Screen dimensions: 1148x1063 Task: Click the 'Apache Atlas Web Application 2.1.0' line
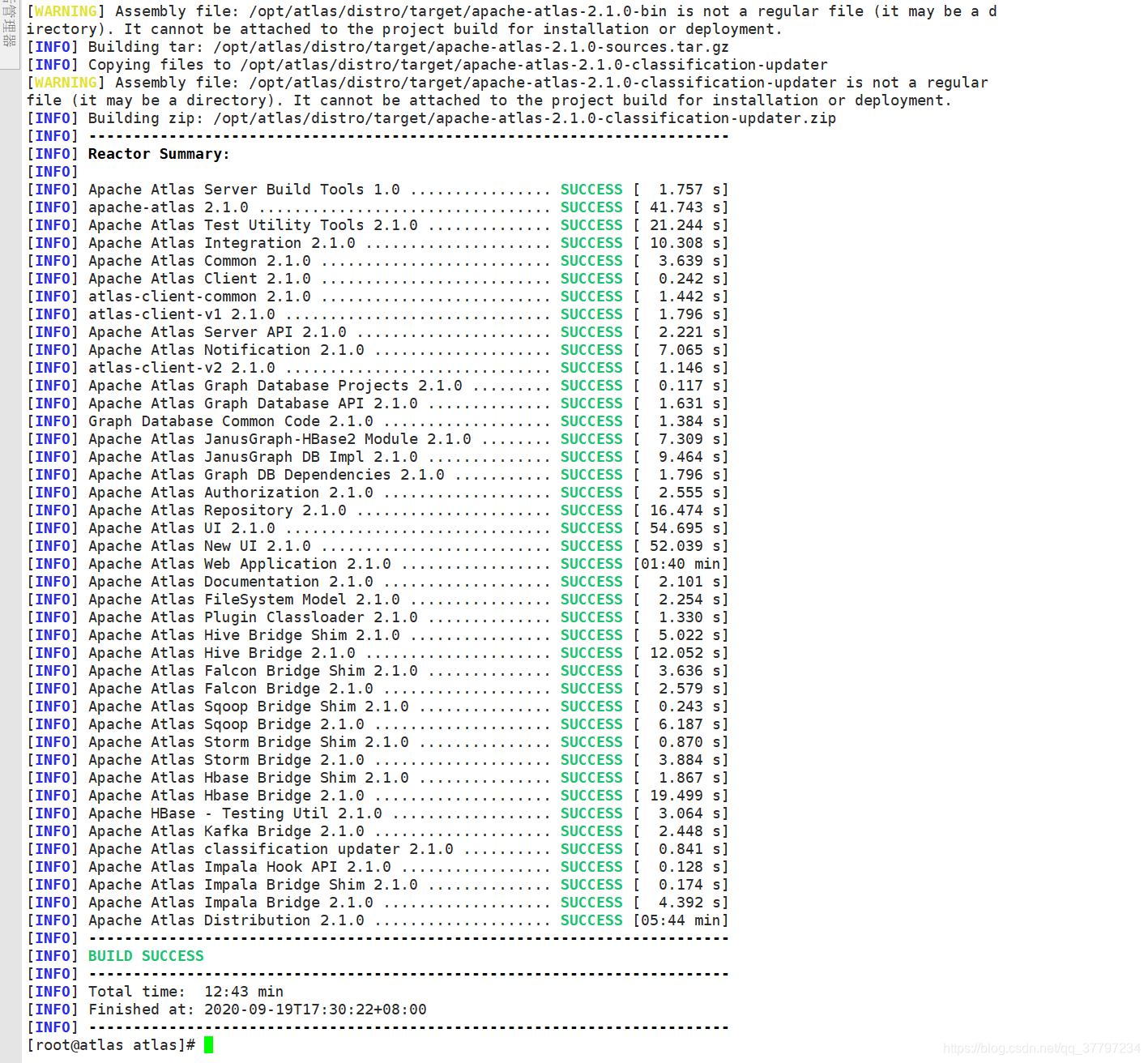378,564
